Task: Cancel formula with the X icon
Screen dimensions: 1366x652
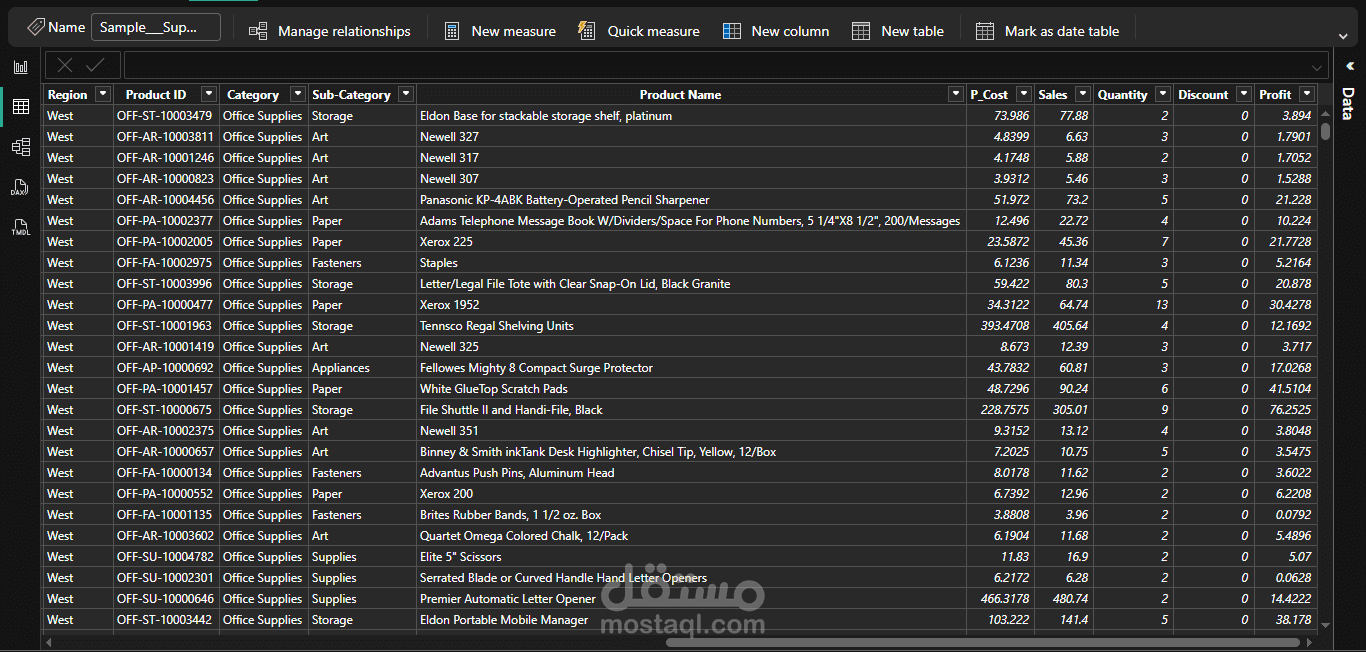Action: point(65,65)
